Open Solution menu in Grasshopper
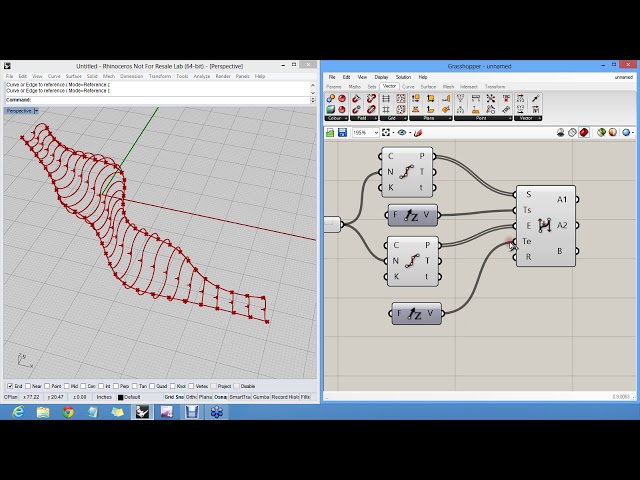 pos(403,77)
